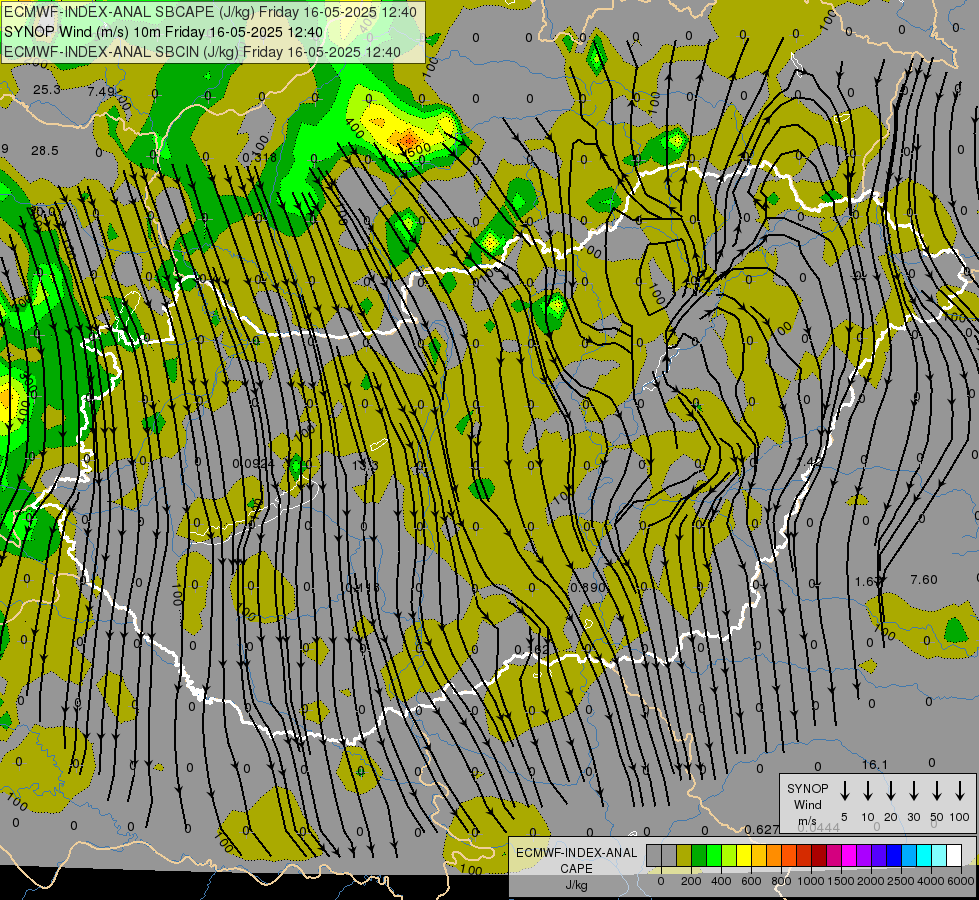Click the 'SYNOP' wind legend label
This screenshot has height=900, width=979.
(807, 788)
